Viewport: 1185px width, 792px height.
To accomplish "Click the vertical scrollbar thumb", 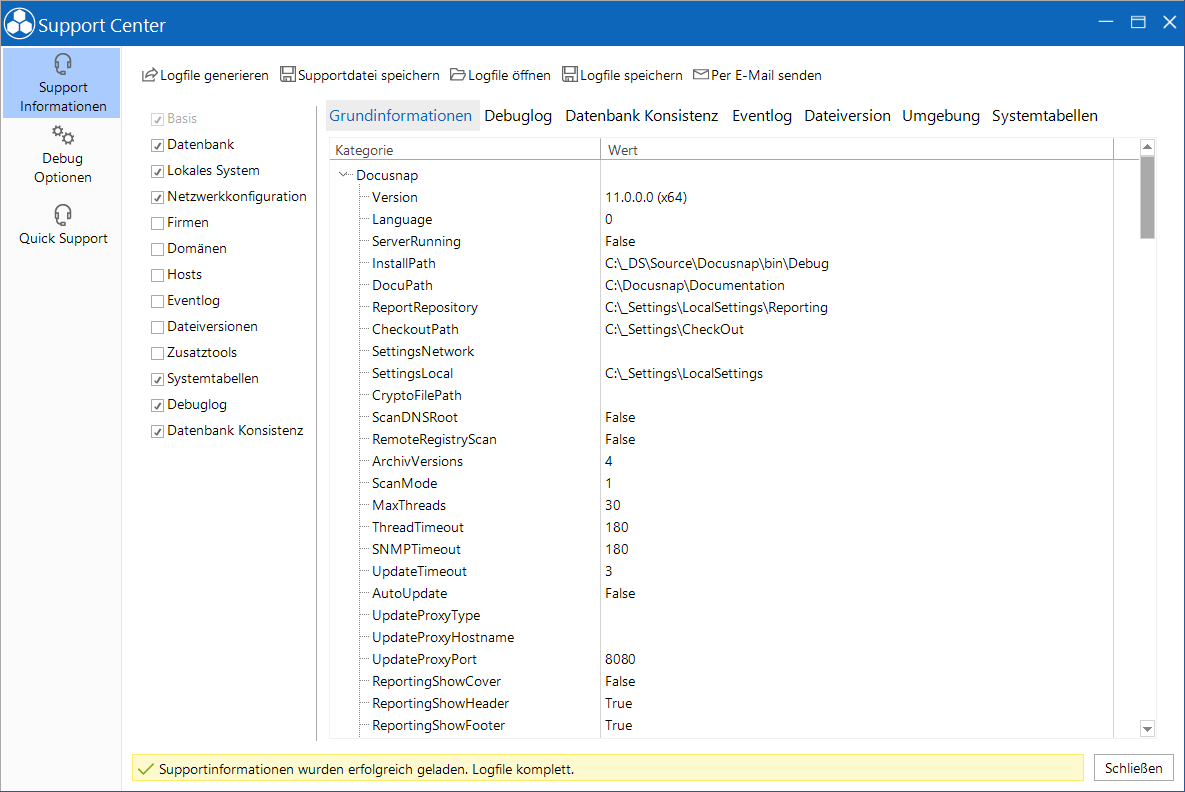I will coord(1147,197).
